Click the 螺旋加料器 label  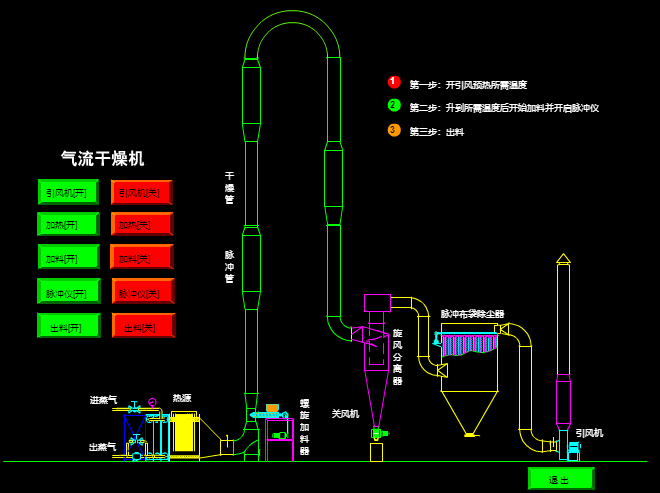(304, 427)
